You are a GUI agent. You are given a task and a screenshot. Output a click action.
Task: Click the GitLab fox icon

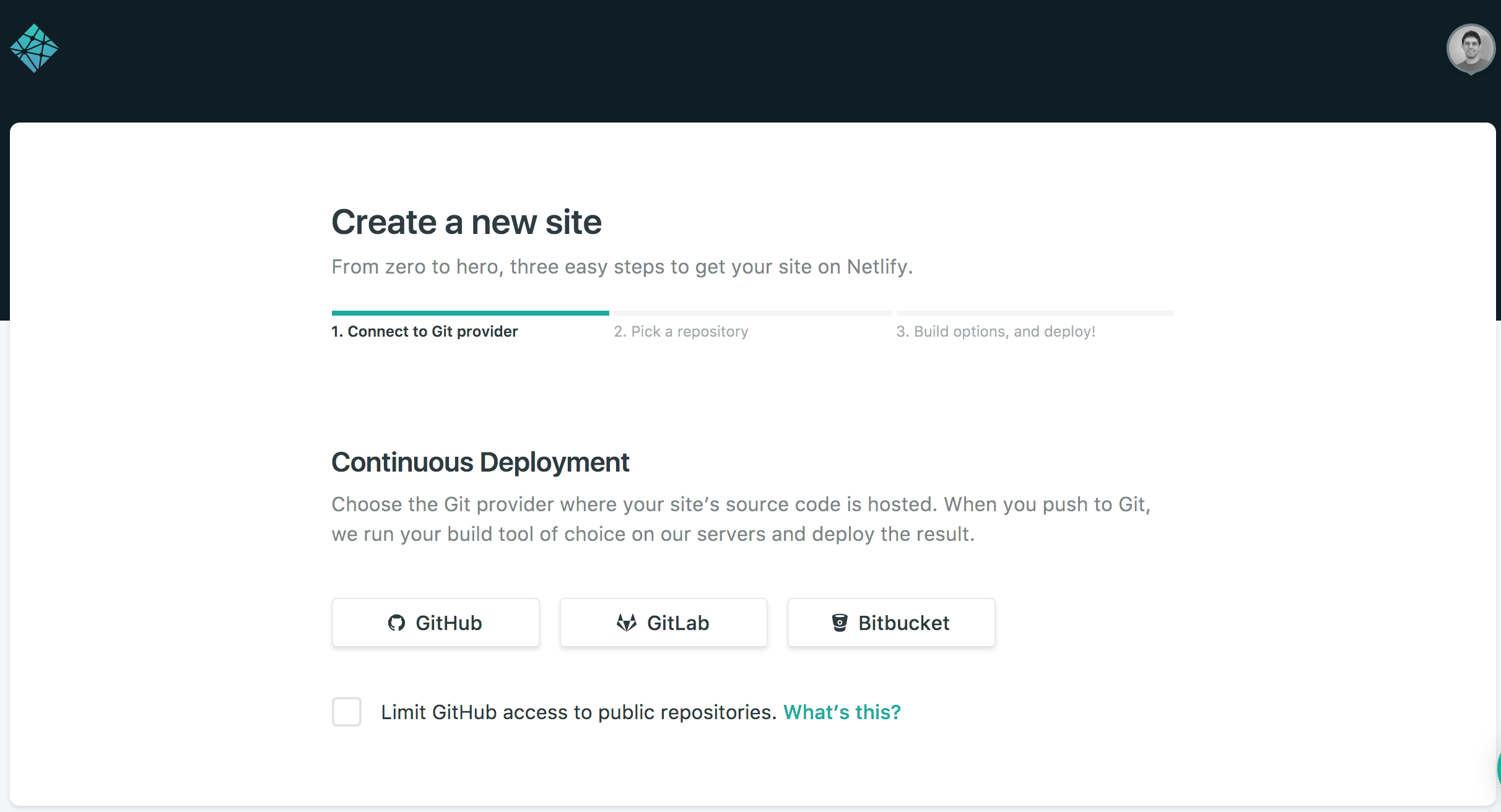coord(627,623)
